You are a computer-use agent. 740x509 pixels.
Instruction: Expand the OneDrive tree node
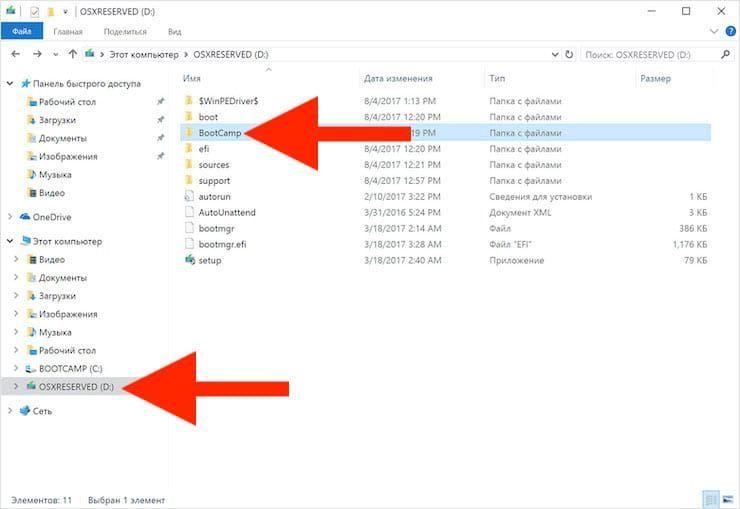[x=10, y=217]
